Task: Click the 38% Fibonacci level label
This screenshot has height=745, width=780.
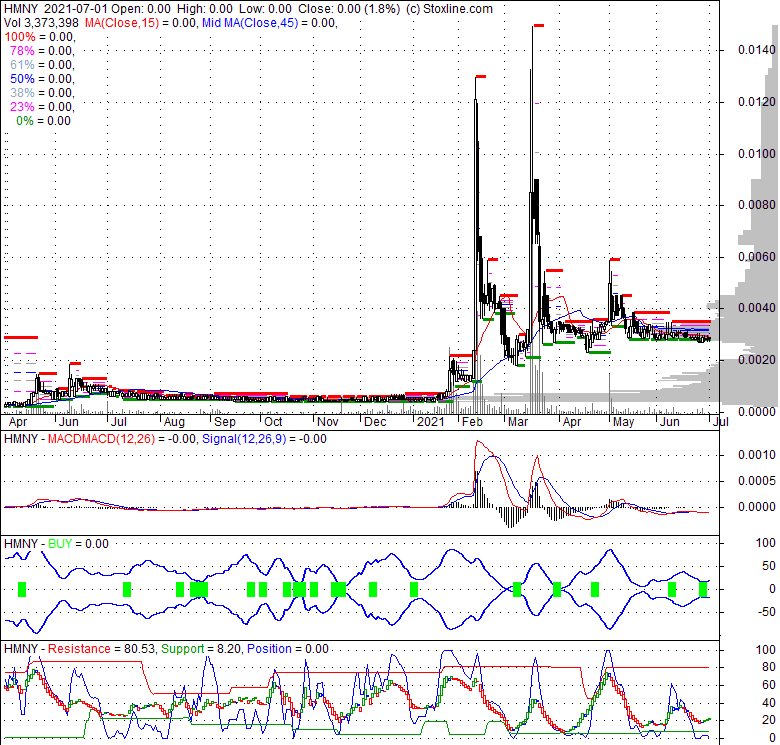Action: (x=22, y=93)
